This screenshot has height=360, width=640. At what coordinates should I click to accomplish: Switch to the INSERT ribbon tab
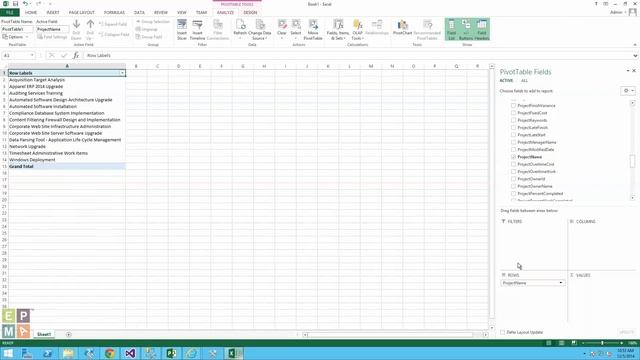(53, 12)
